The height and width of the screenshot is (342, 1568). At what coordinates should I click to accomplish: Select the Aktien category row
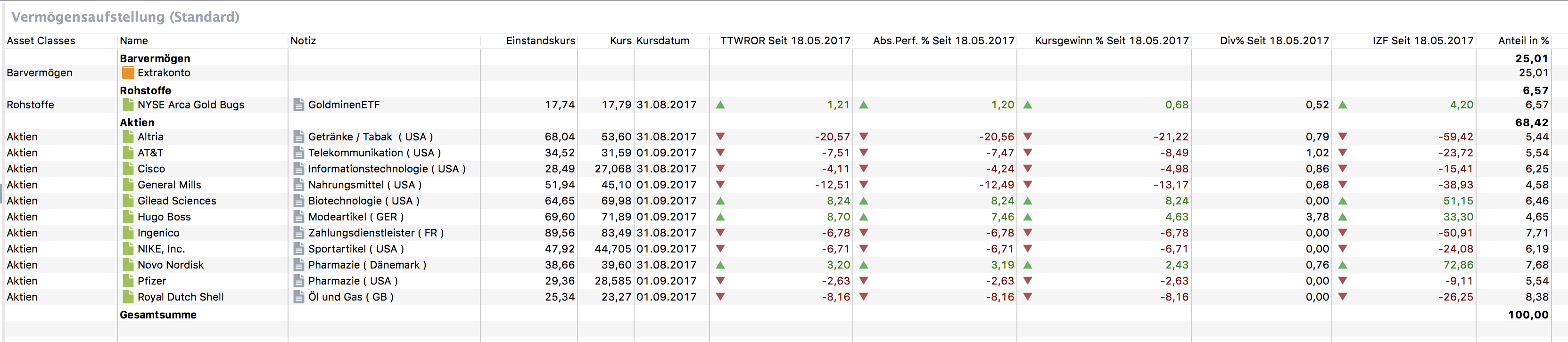(137, 122)
